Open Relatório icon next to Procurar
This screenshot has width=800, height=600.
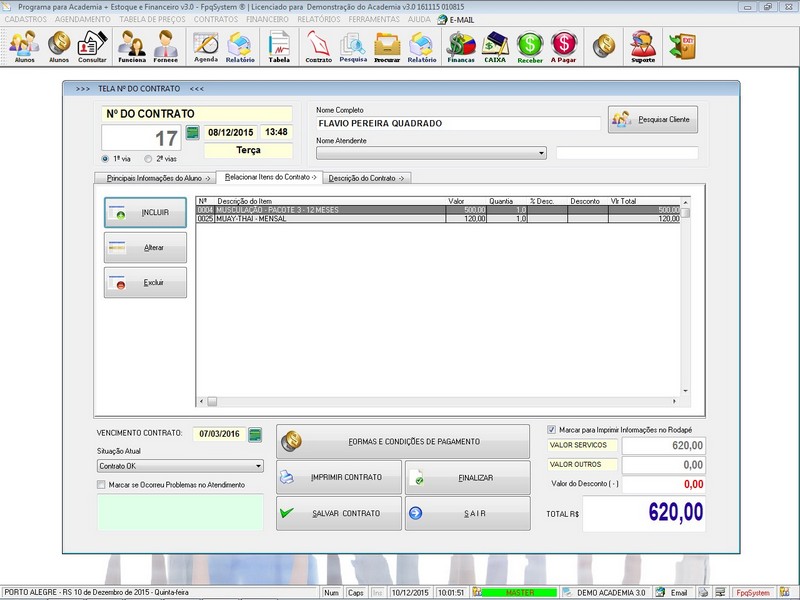pos(422,46)
